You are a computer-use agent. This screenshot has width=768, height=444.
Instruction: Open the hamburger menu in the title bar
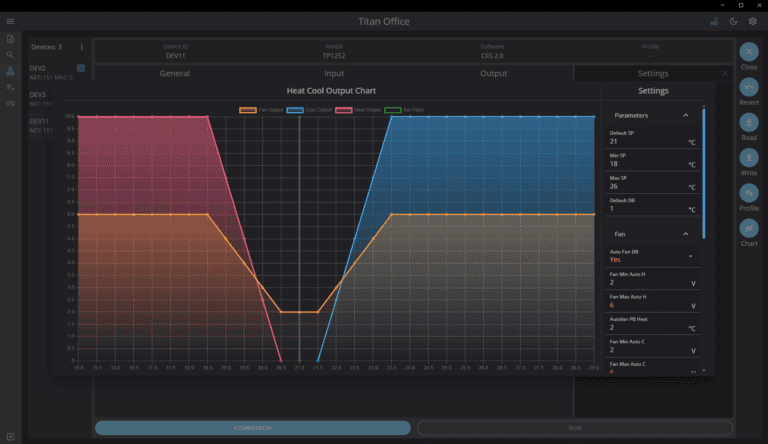click(x=10, y=21)
